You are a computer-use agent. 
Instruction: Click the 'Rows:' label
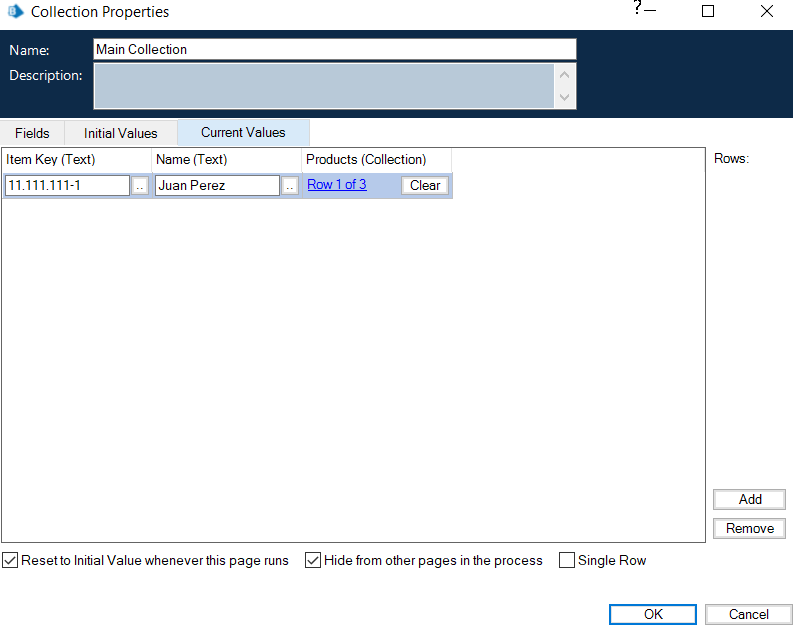coord(731,159)
